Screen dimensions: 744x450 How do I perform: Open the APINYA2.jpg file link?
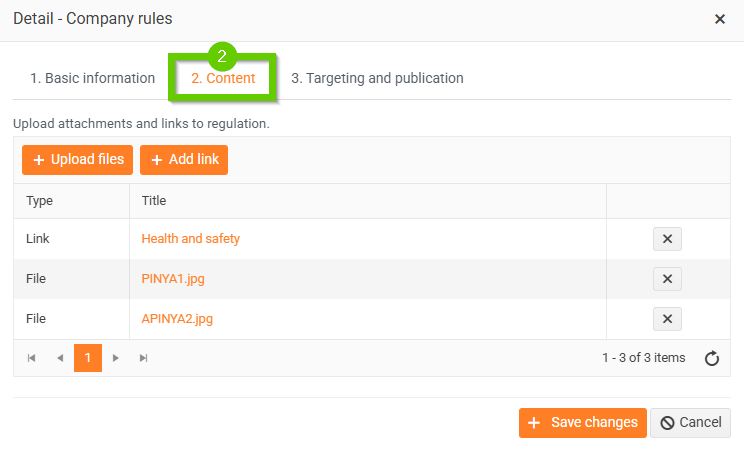(177, 319)
